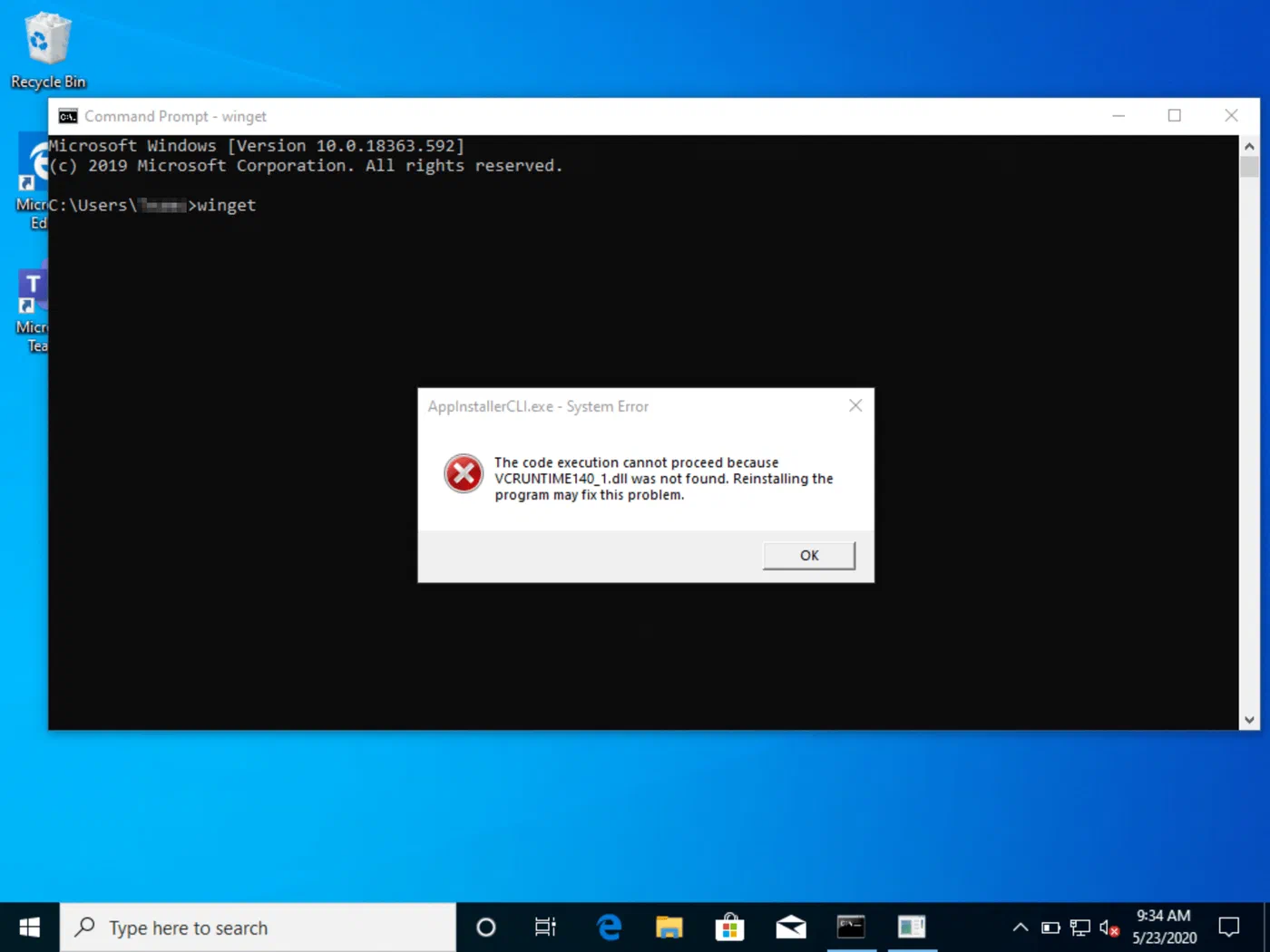1270x952 pixels.
Task: Open the clock showing 9:34 AM
Action: (x=1165, y=928)
